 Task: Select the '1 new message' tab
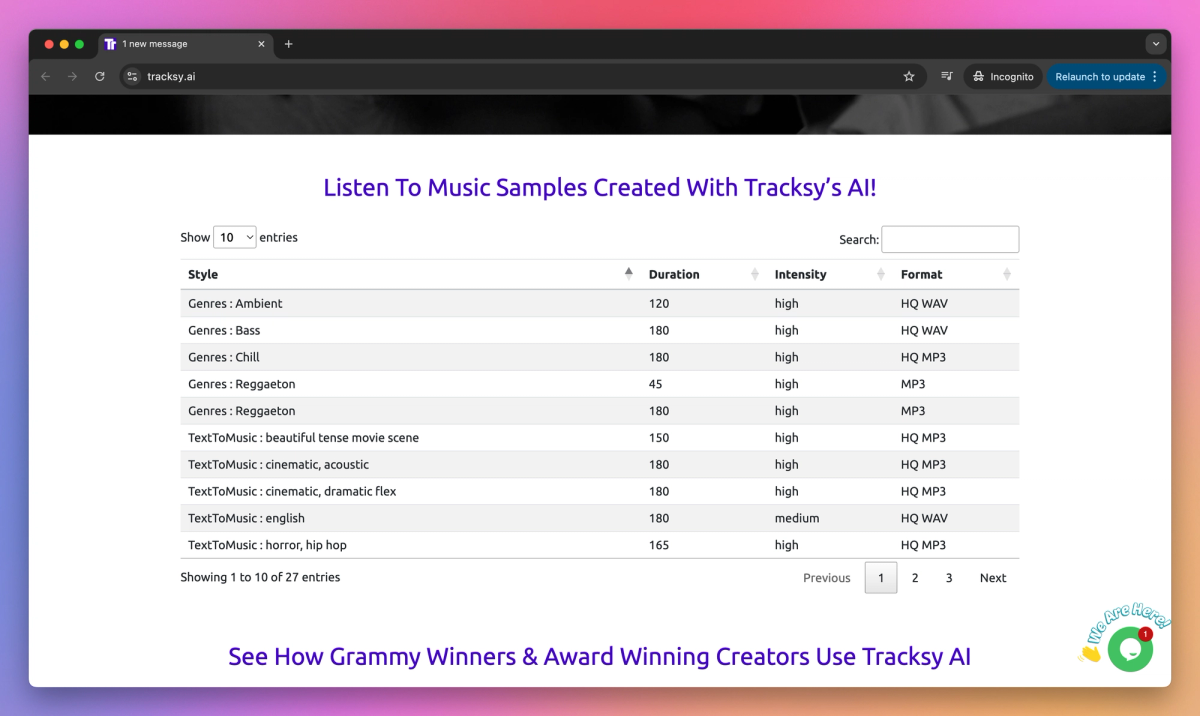point(185,44)
